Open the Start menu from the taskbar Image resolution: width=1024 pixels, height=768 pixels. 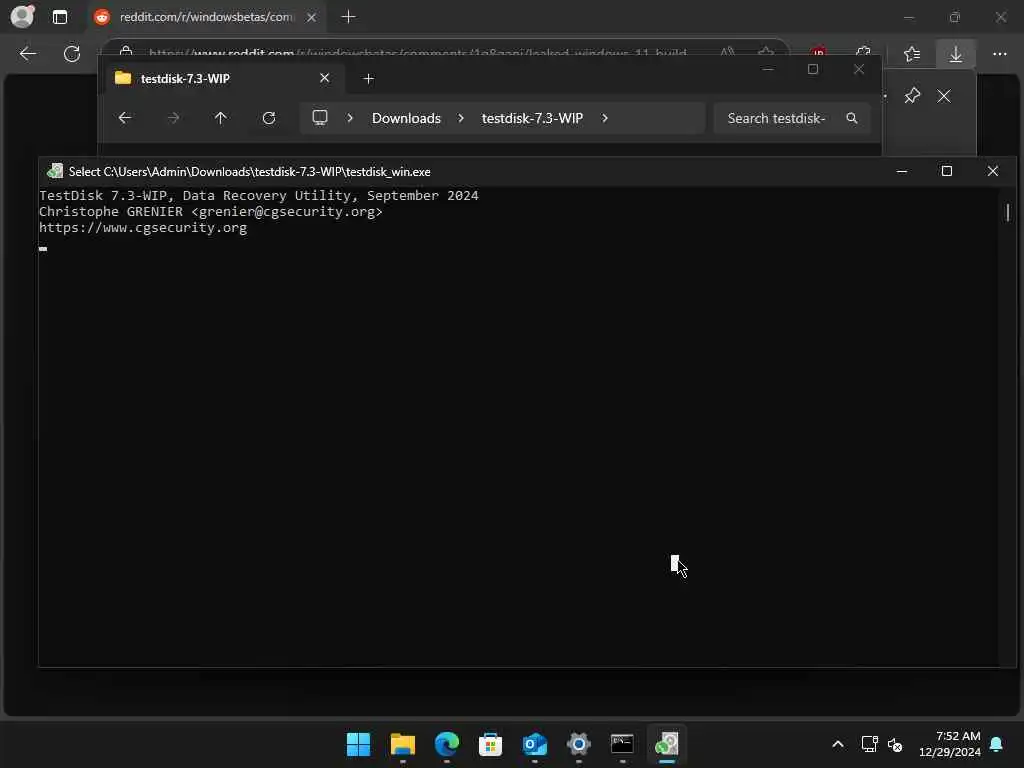pos(358,744)
